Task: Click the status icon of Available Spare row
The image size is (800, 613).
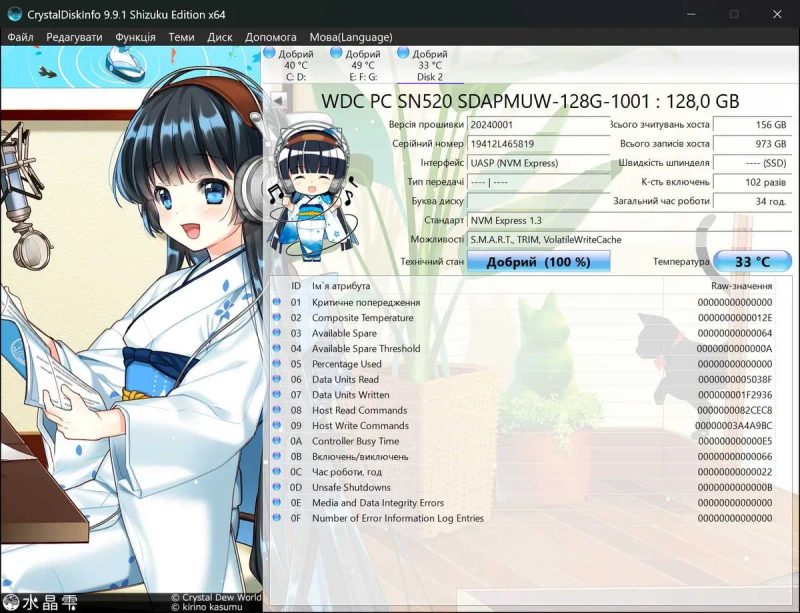Action: tap(277, 332)
